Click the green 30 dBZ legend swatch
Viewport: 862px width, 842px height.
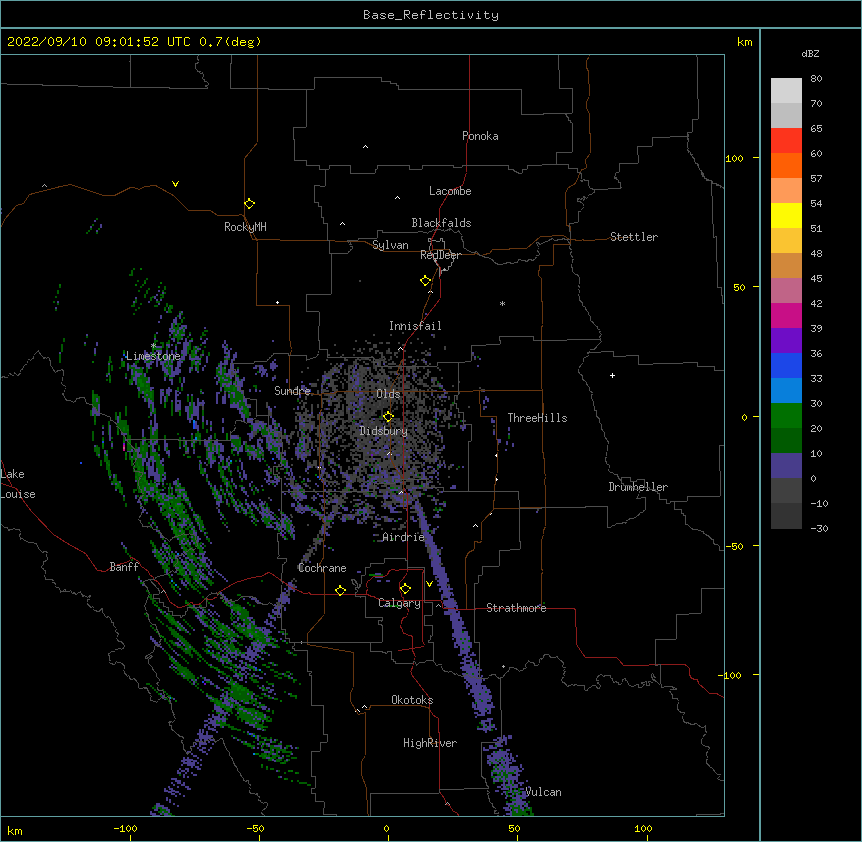[x=786, y=416]
